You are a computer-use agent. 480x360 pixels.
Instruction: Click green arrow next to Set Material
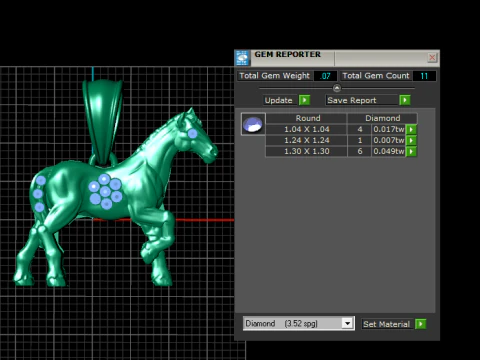point(421,324)
